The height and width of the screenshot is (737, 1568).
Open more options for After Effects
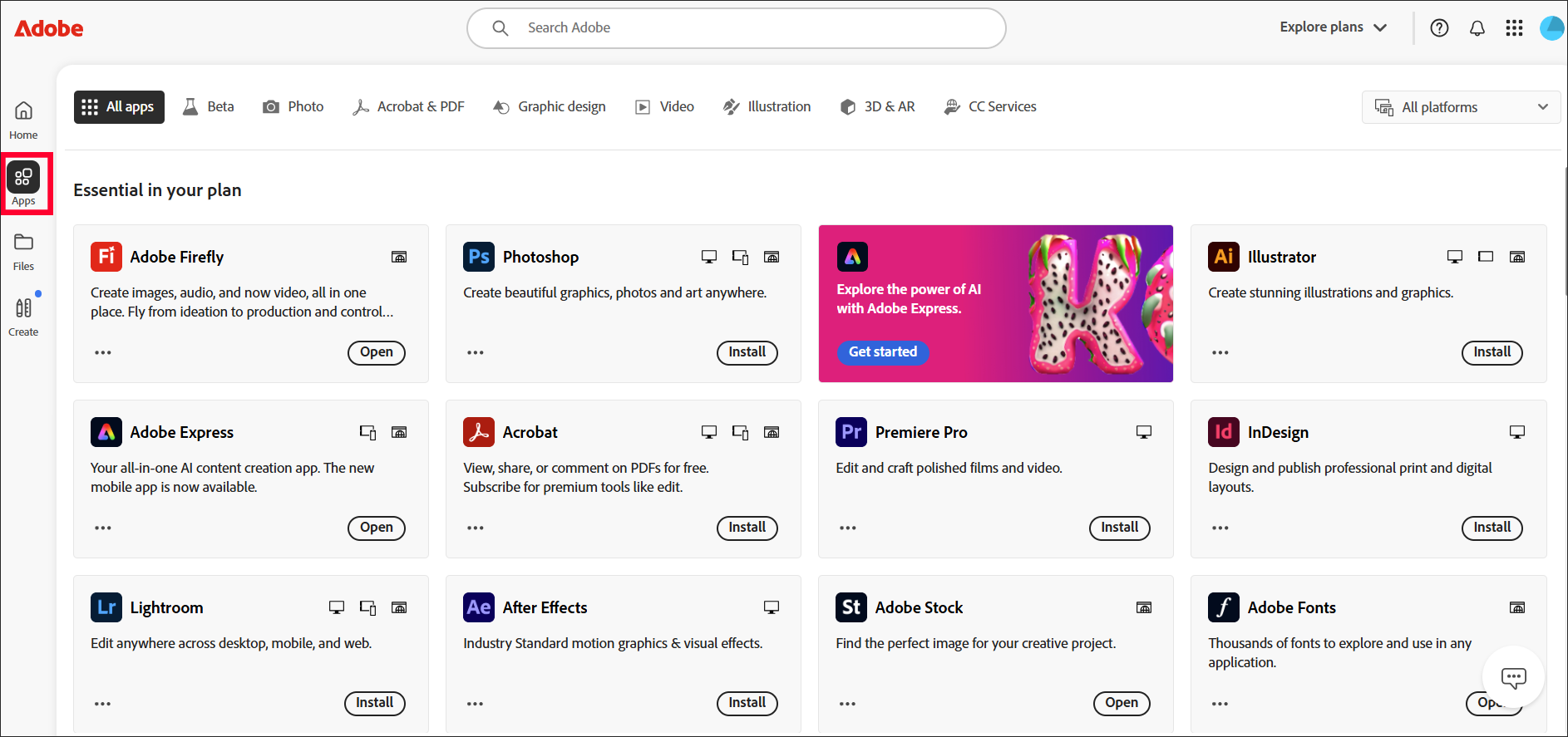(476, 704)
